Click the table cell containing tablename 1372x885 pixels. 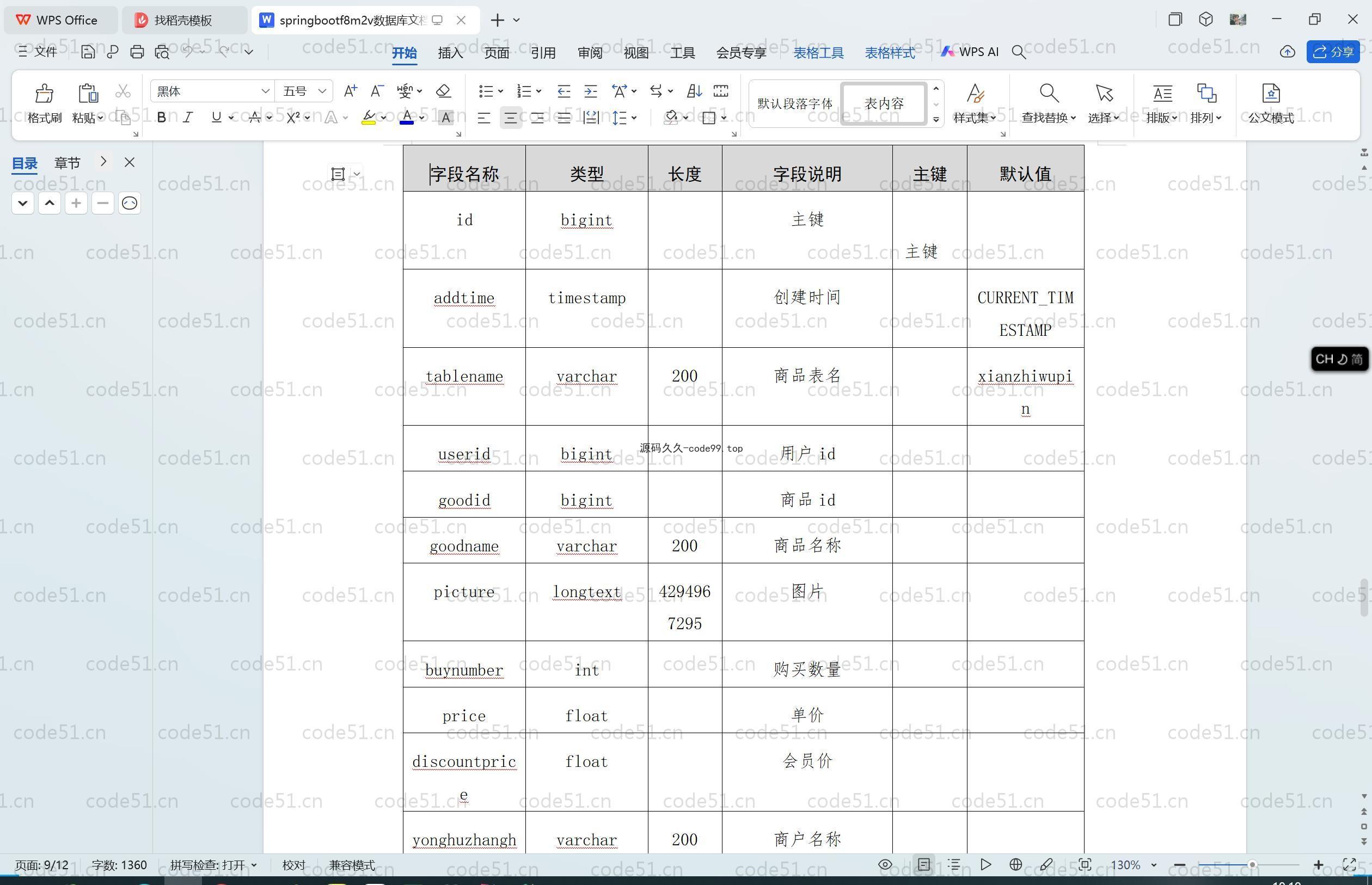(464, 386)
